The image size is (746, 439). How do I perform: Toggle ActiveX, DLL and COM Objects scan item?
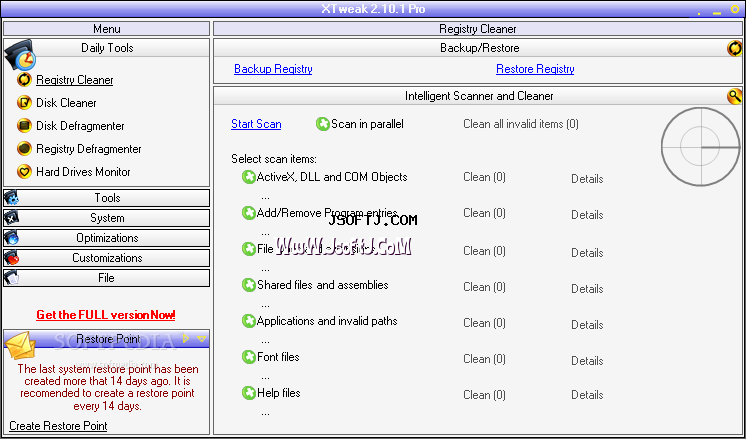coord(249,177)
